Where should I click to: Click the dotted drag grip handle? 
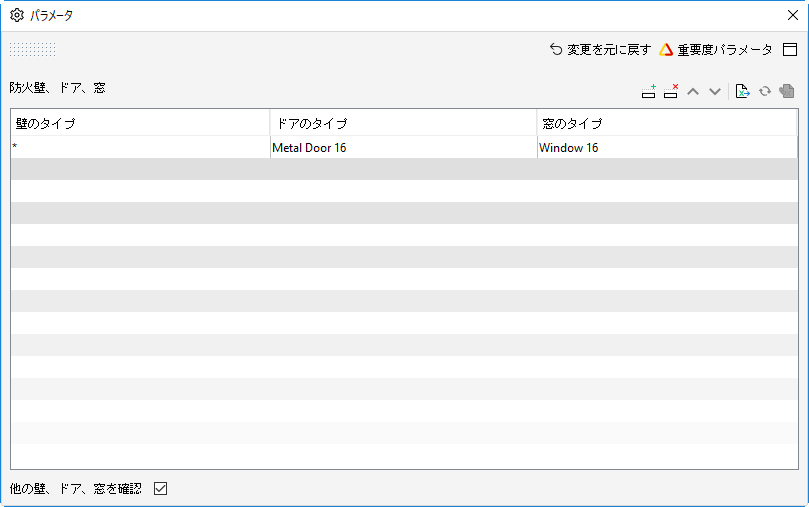[33, 50]
